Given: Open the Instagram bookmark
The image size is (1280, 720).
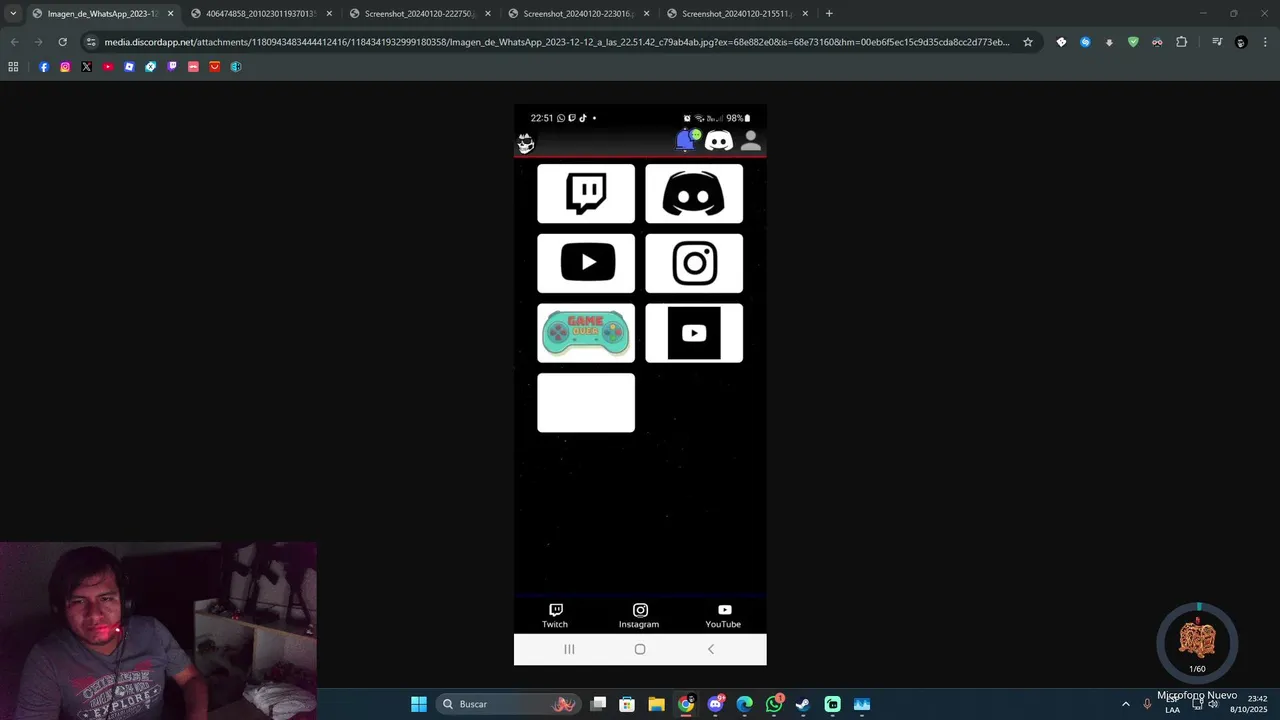Looking at the screenshot, I should 65,67.
